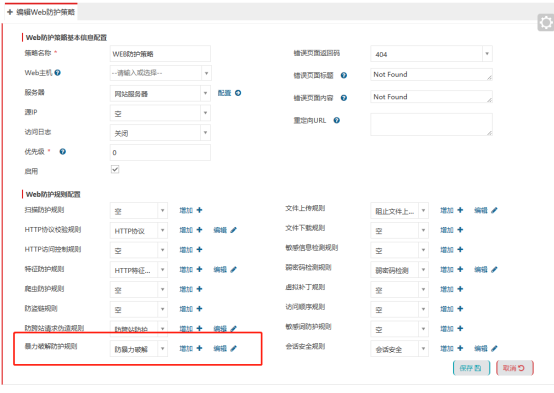Open the 敏感词防护规则 dropdown
Screen dimensions: 554x393
(x=400, y=329)
